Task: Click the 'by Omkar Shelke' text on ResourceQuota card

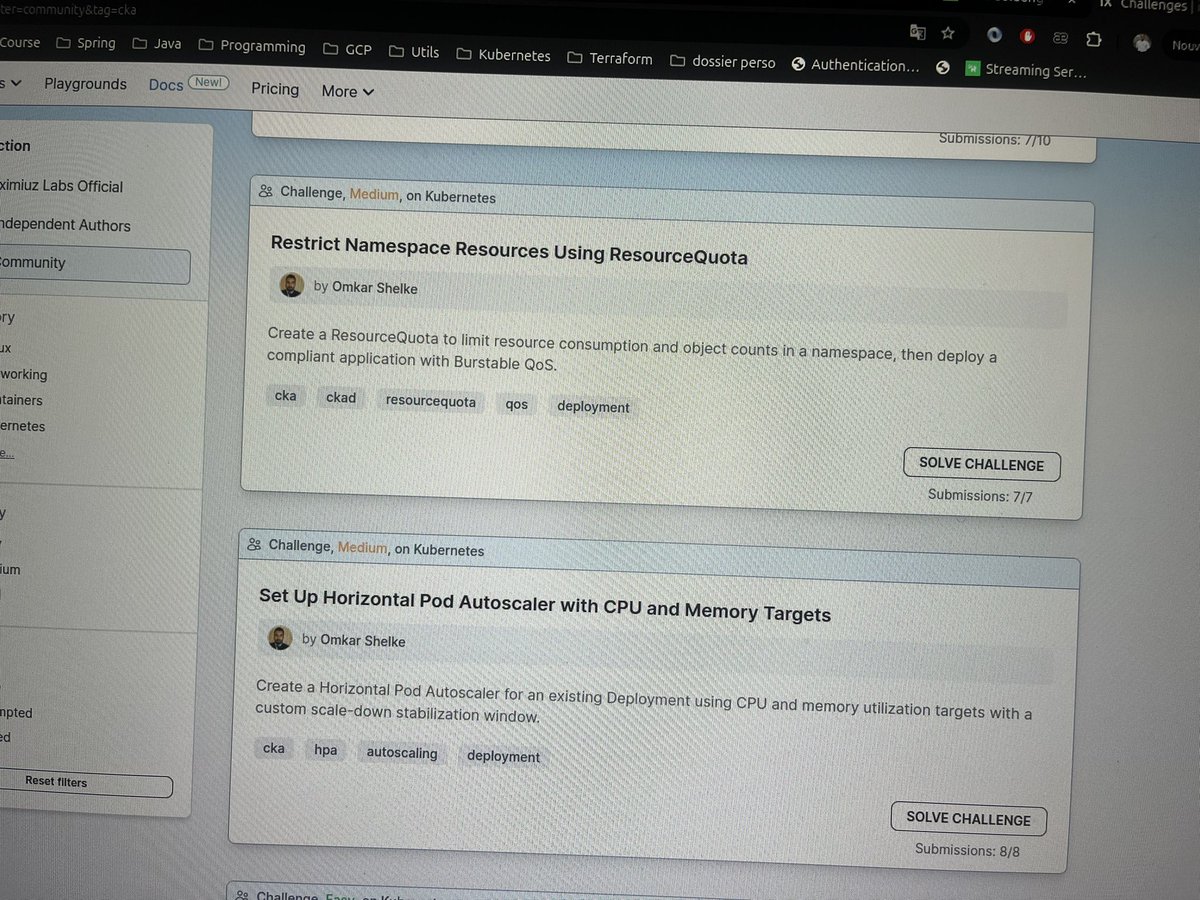Action: click(365, 288)
